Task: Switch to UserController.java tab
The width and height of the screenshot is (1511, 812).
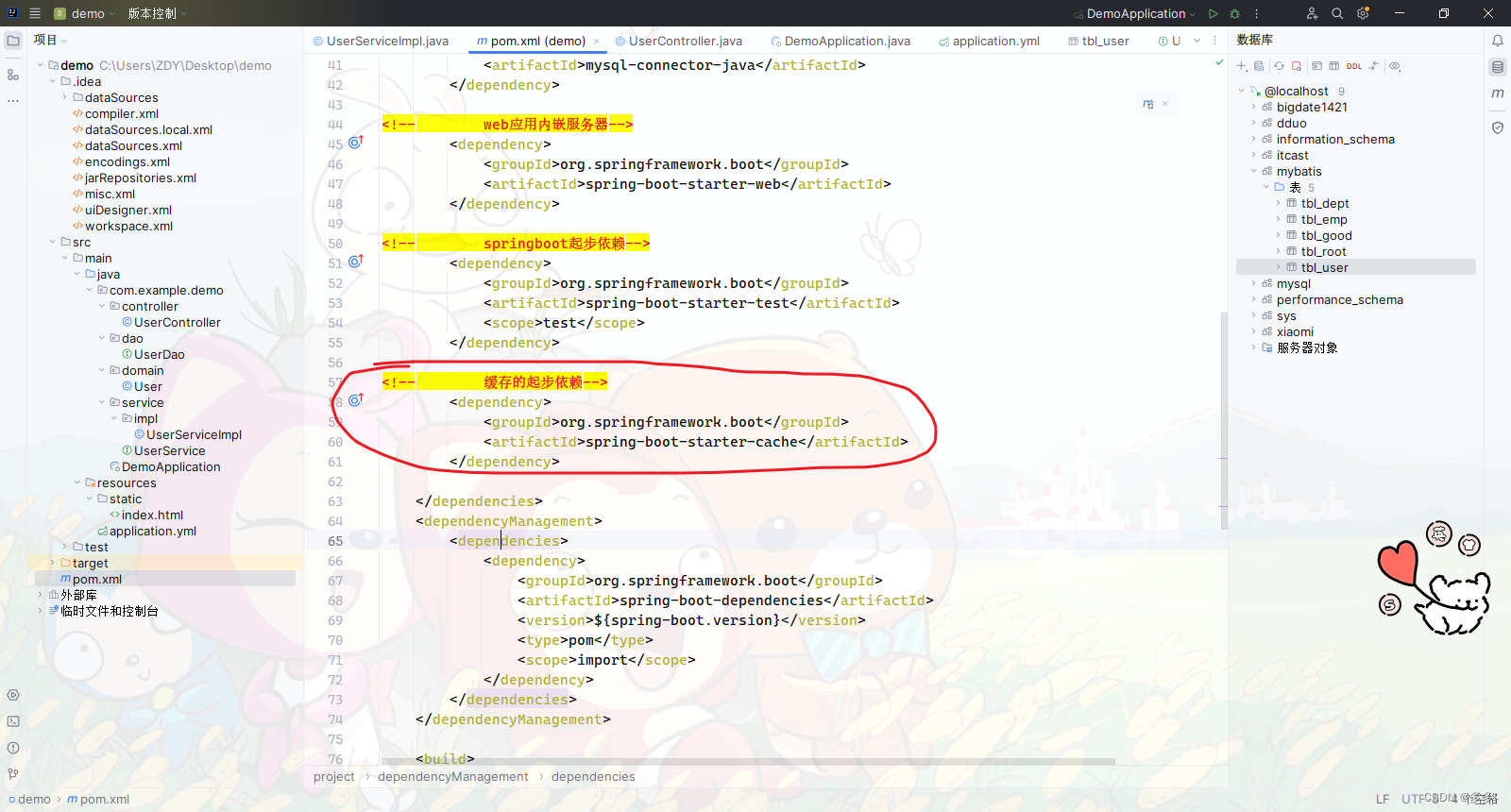Action: [x=679, y=41]
